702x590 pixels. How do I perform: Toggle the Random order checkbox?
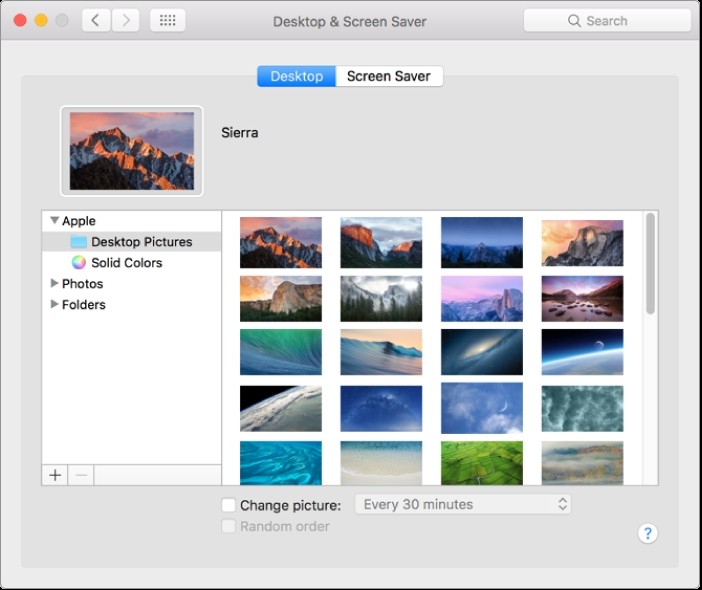tap(228, 526)
